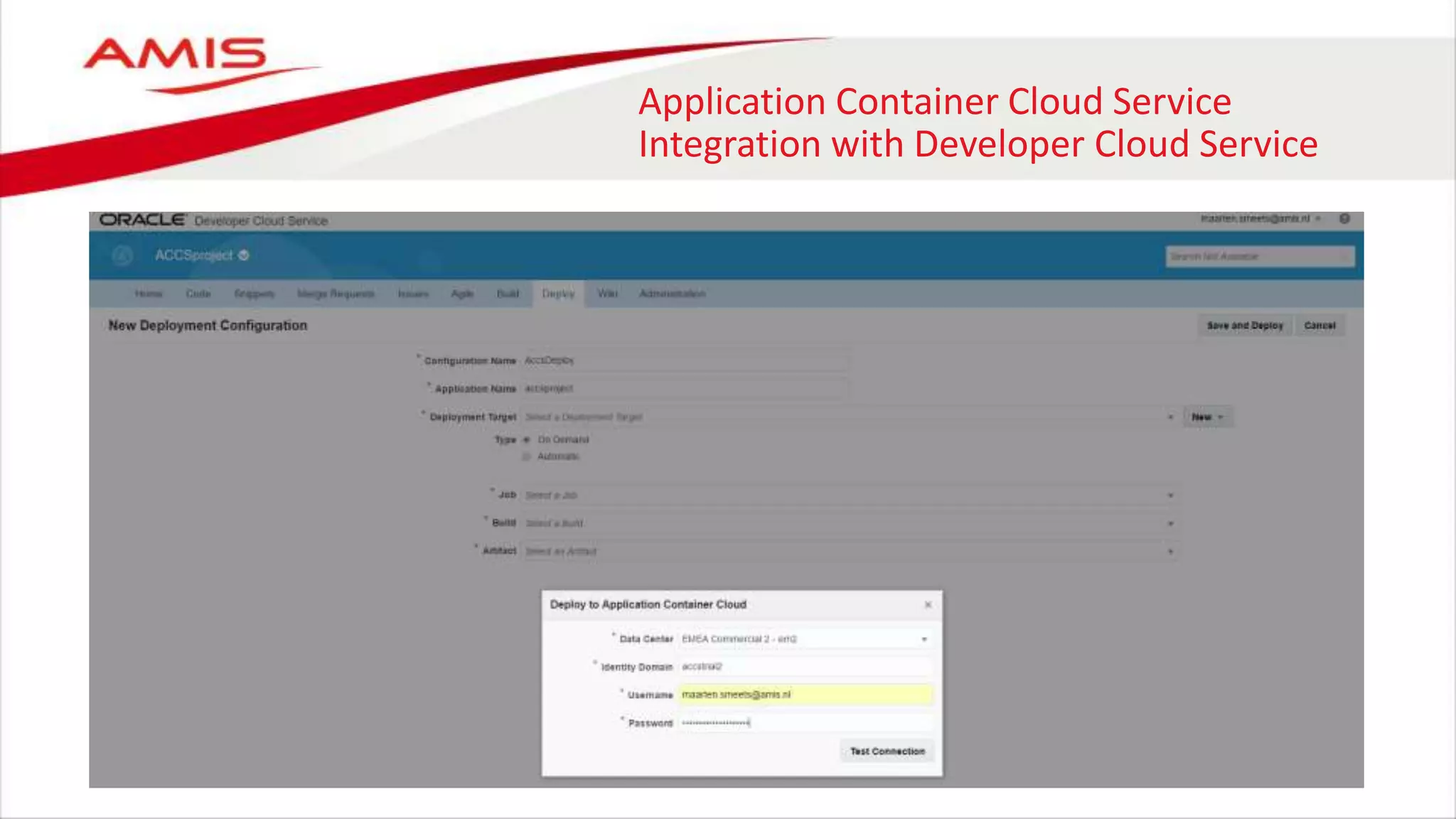Image resolution: width=1456 pixels, height=819 pixels.
Task: Select the Deploy tab
Action: pyautogui.click(x=558, y=294)
